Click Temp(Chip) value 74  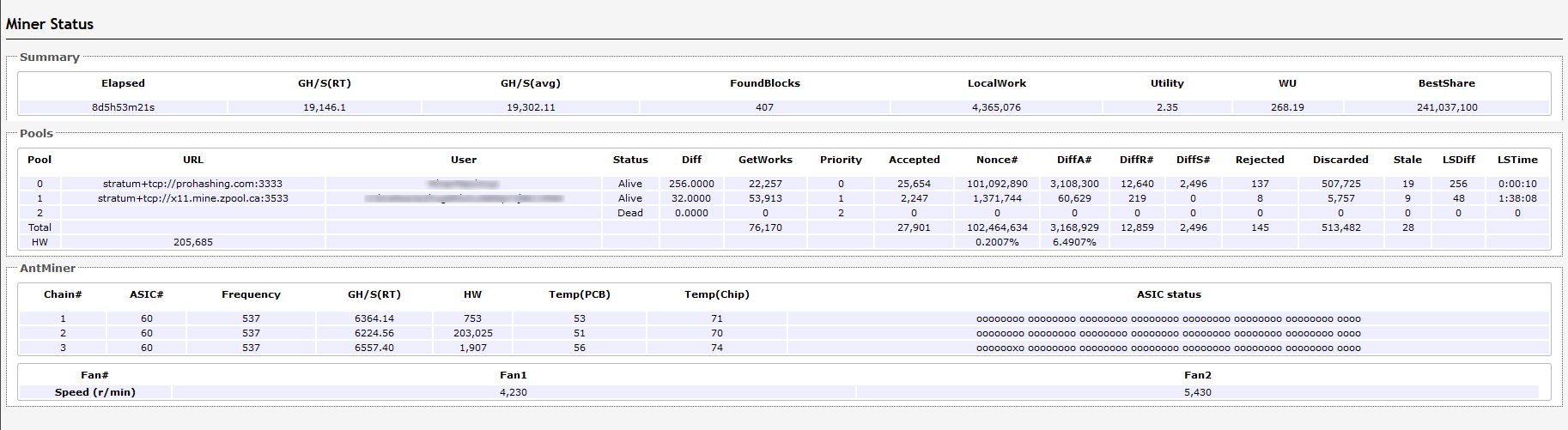[x=716, y=348]
